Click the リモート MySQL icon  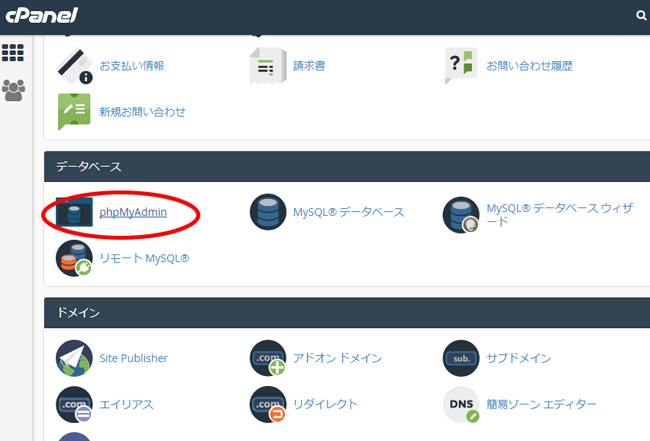point(74,258)
